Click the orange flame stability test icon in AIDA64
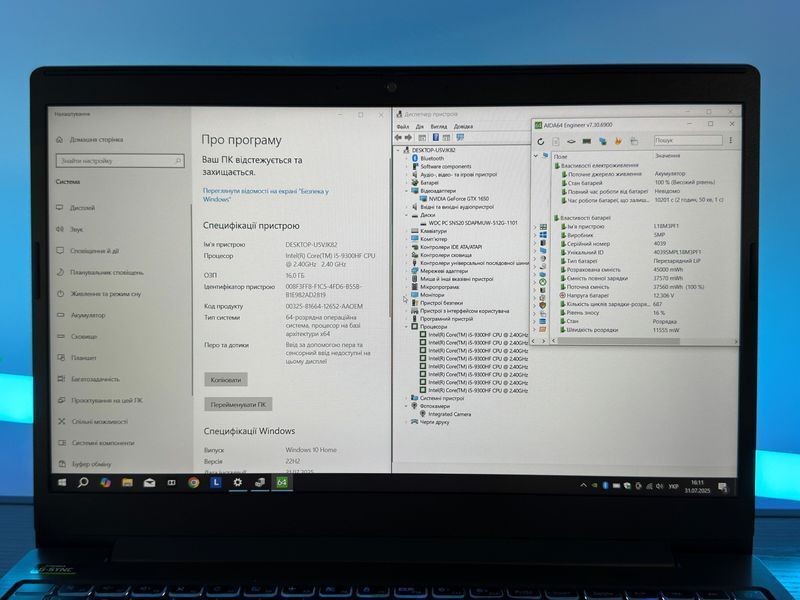800x600 pixels. click(x=618, y=141)
